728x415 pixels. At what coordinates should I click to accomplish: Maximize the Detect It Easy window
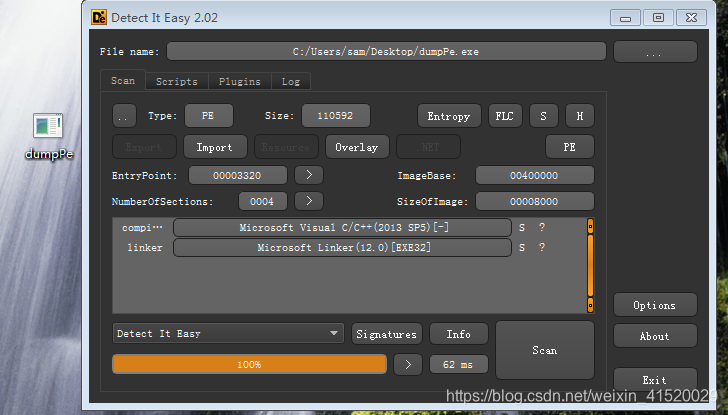[658, 18]
